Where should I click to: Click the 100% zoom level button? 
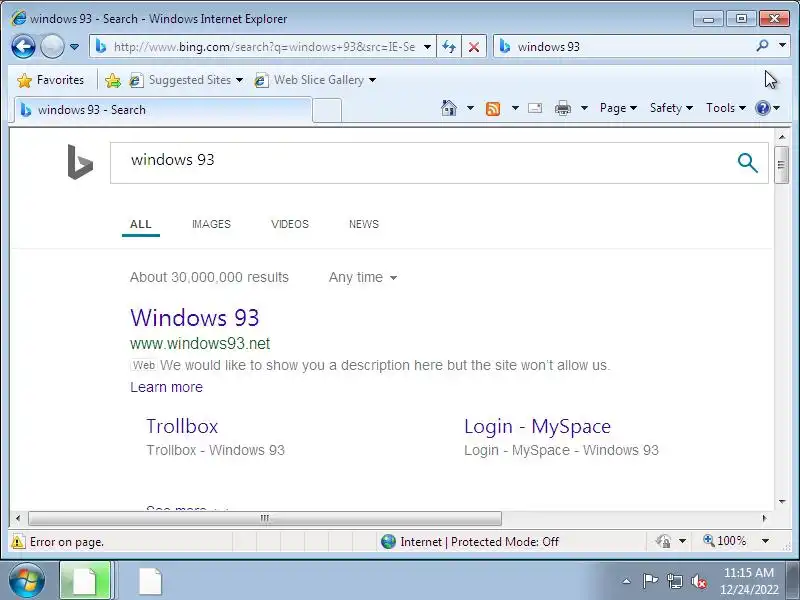[x=725, y=541]
